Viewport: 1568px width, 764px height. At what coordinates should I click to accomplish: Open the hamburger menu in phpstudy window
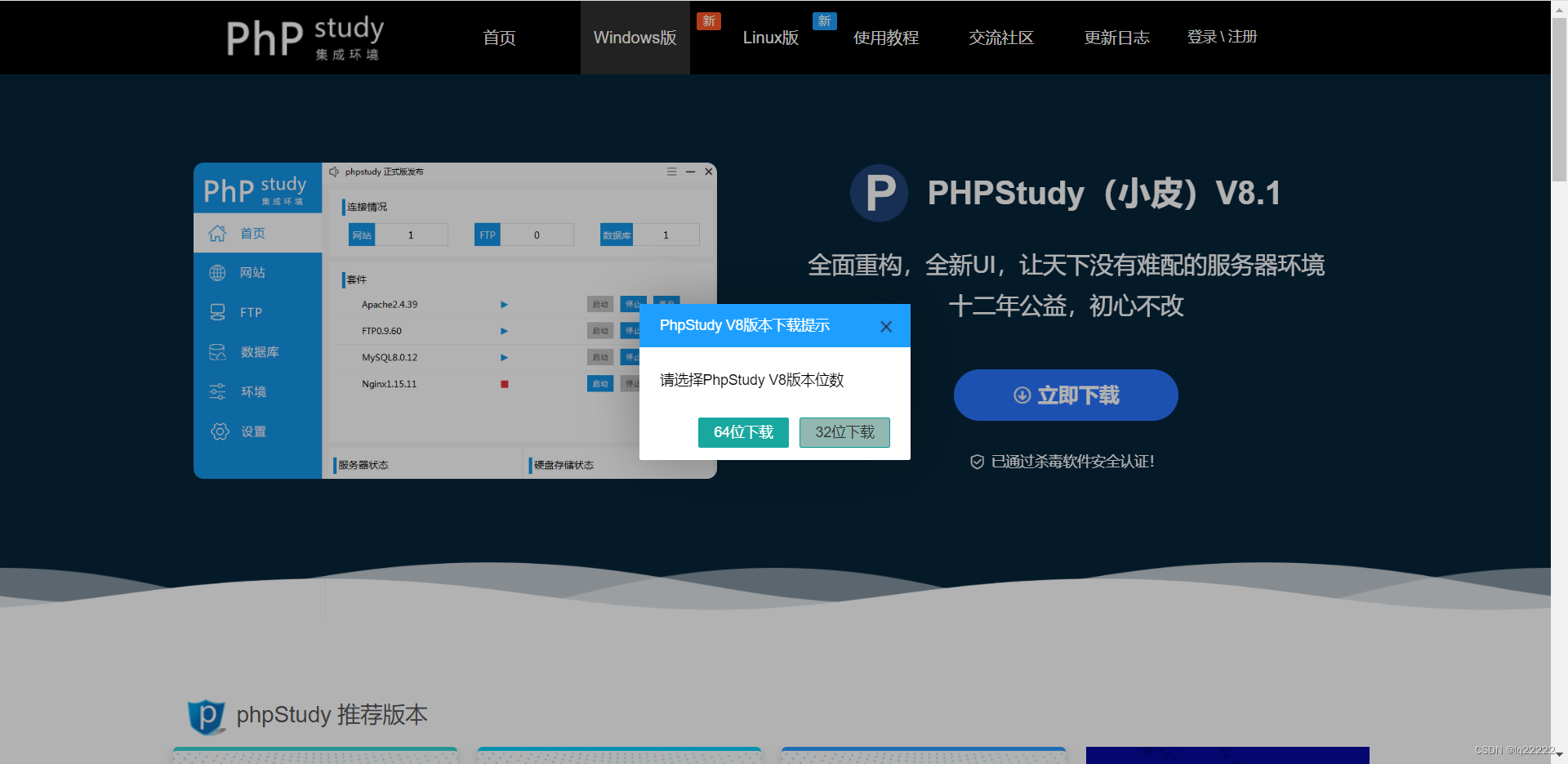coord(671,172)
